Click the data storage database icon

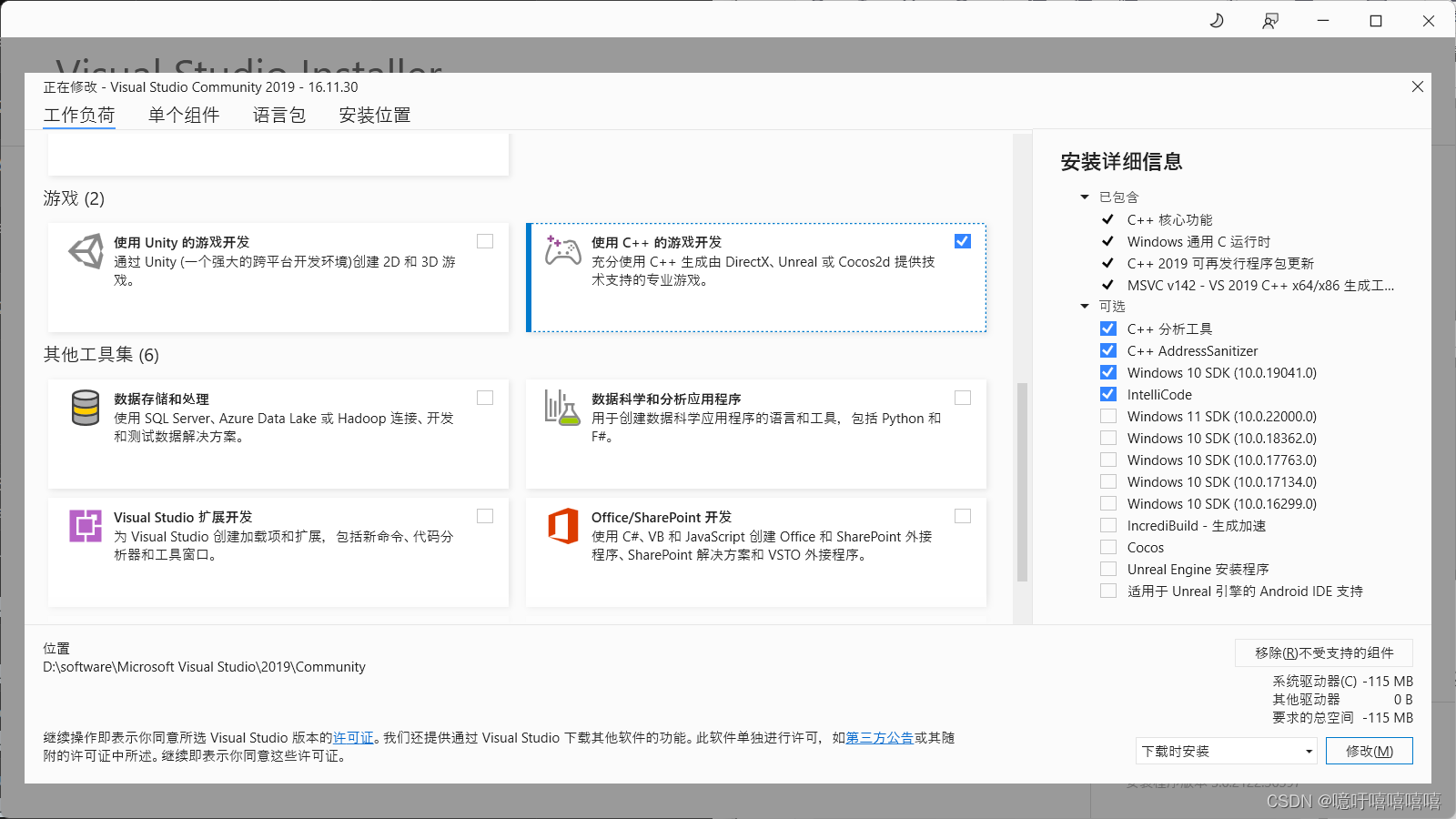86,408
